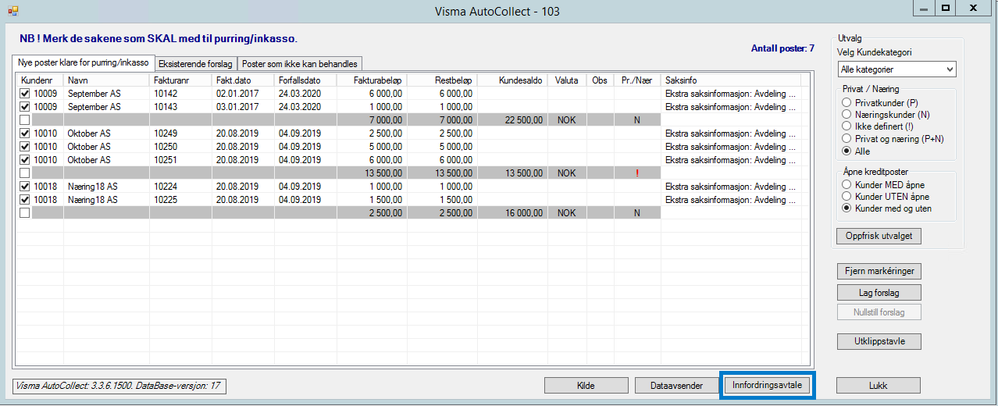Switch to Nye poster klare for purring/inkasso tab
Viewport: 998px width, 406px height.
pos(83,63)
